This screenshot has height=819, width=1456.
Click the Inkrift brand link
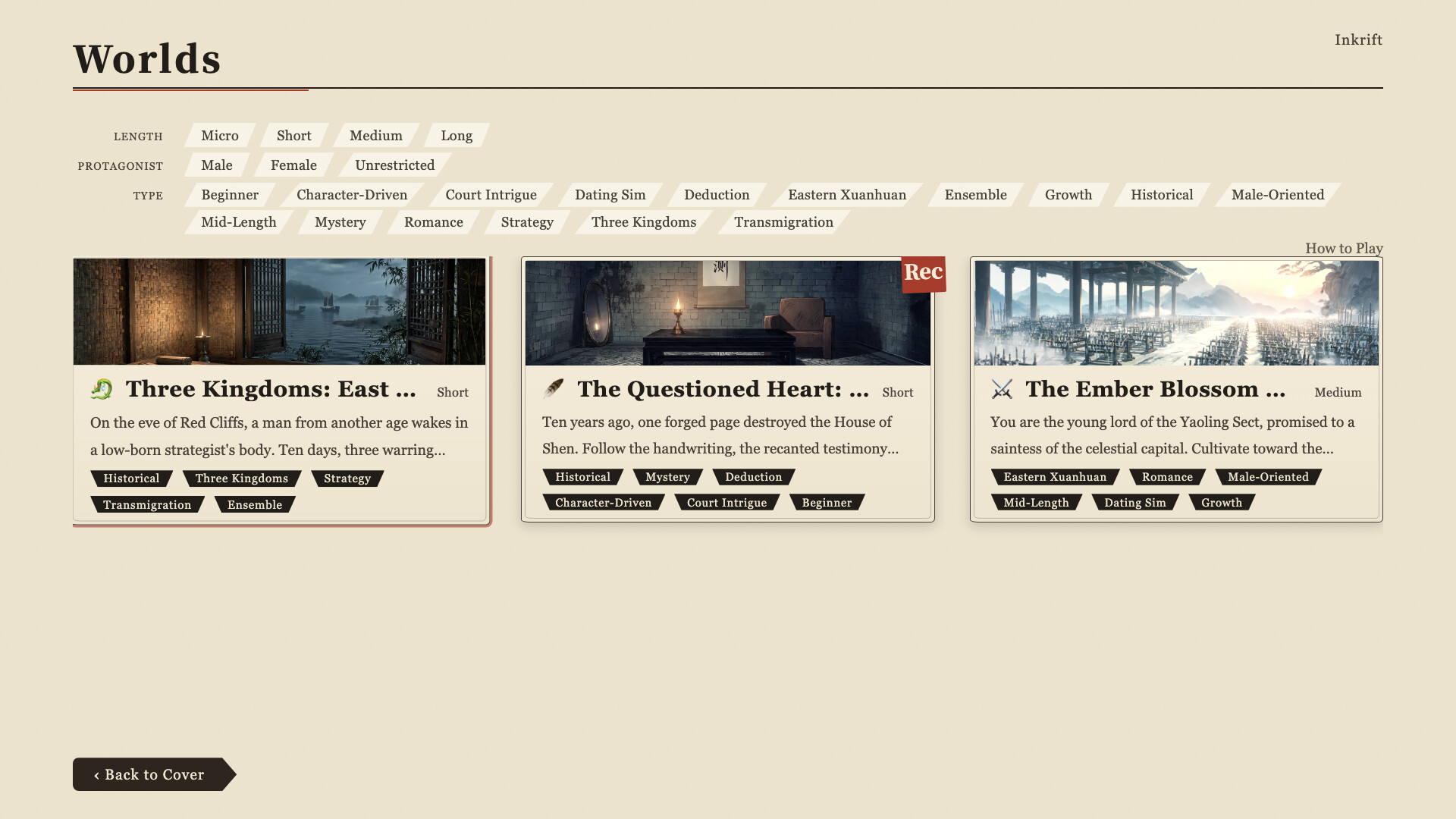pos(1358,39)
